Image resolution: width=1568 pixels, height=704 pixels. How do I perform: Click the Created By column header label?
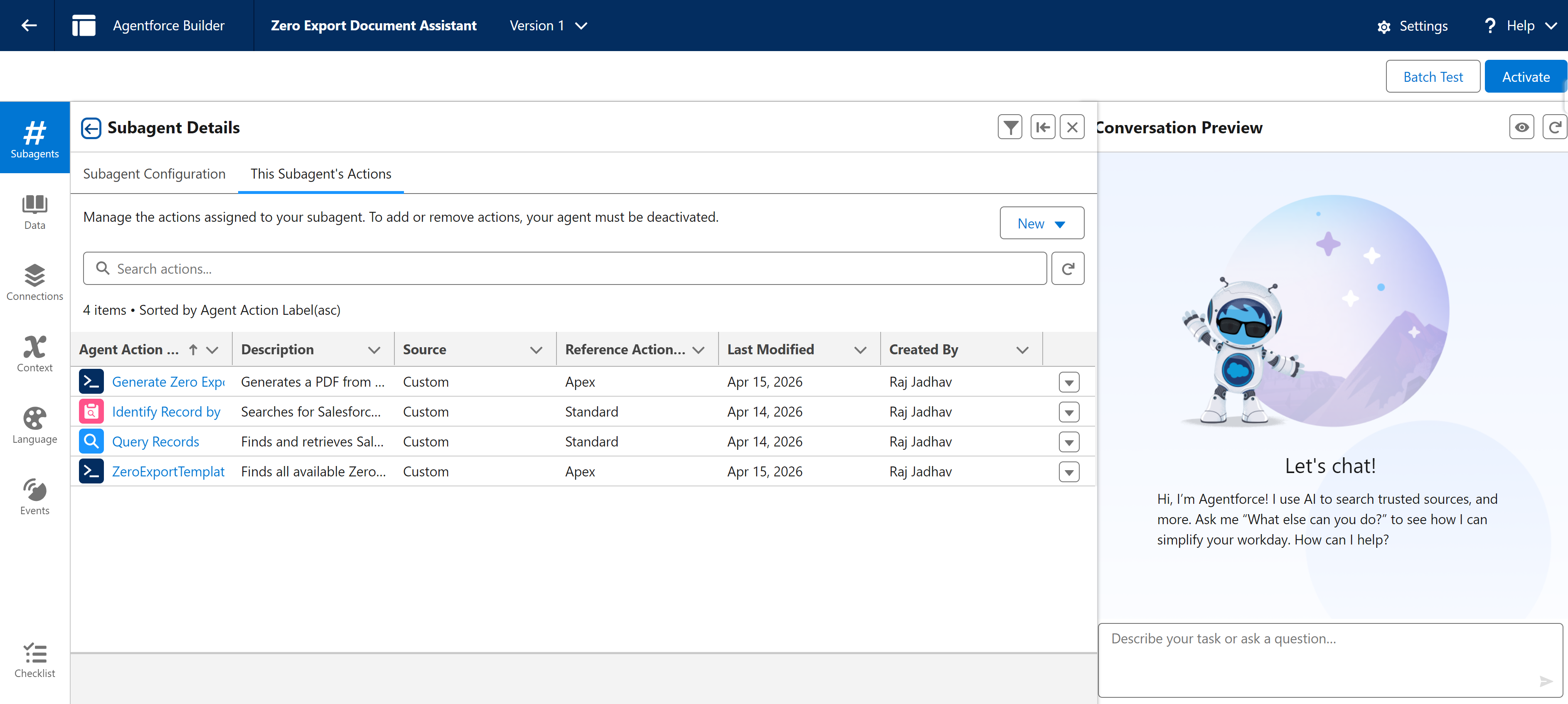click(x=923, y=349)
